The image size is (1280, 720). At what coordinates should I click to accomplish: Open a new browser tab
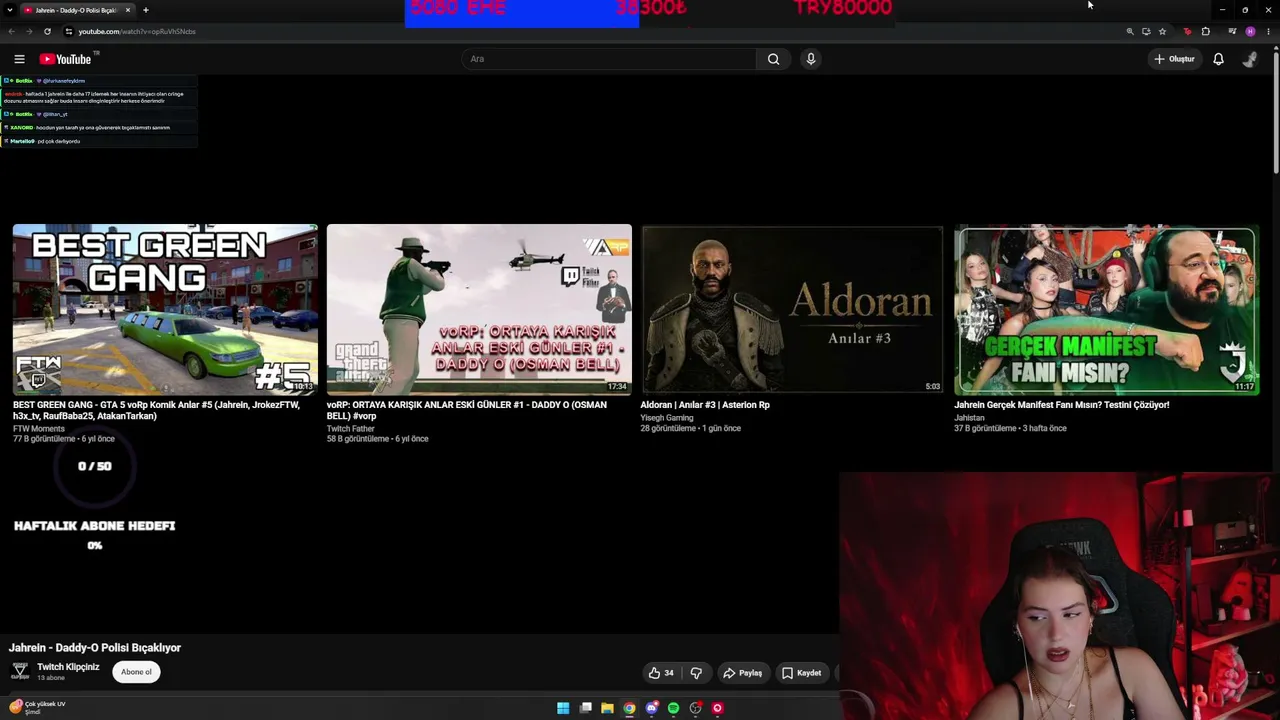click(146, 10)
